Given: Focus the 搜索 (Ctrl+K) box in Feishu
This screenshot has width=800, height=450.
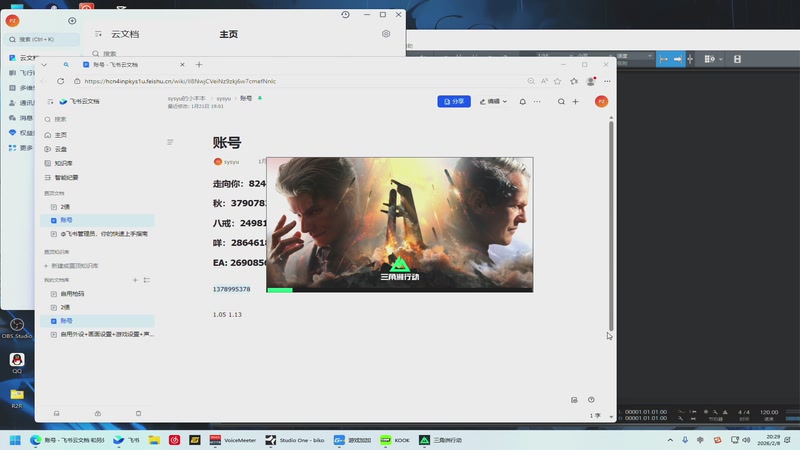Looking at the screenshot, I should pyautogui.click(x=44, y=39).
